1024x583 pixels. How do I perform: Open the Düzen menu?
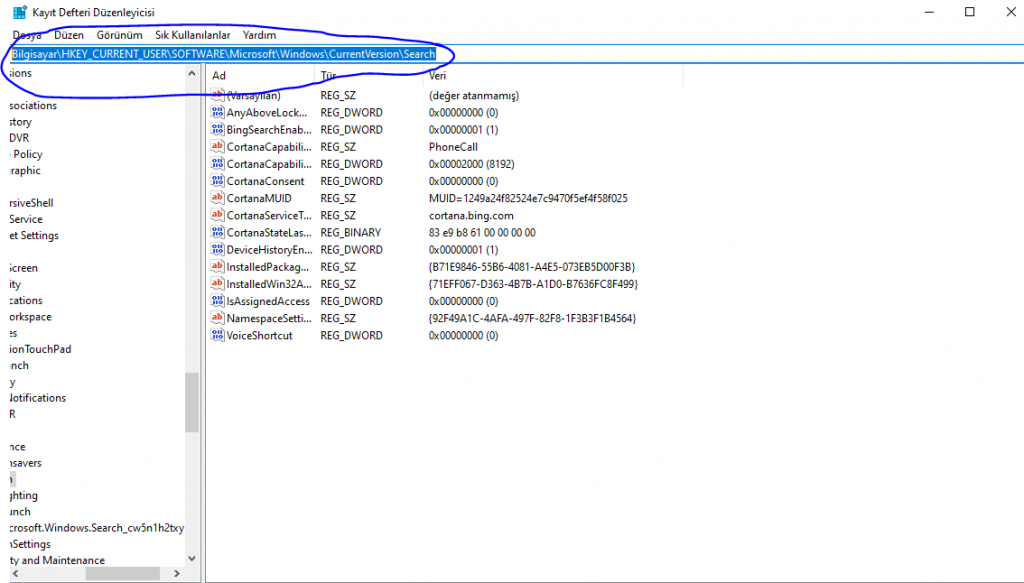click(x=69, y=35)
